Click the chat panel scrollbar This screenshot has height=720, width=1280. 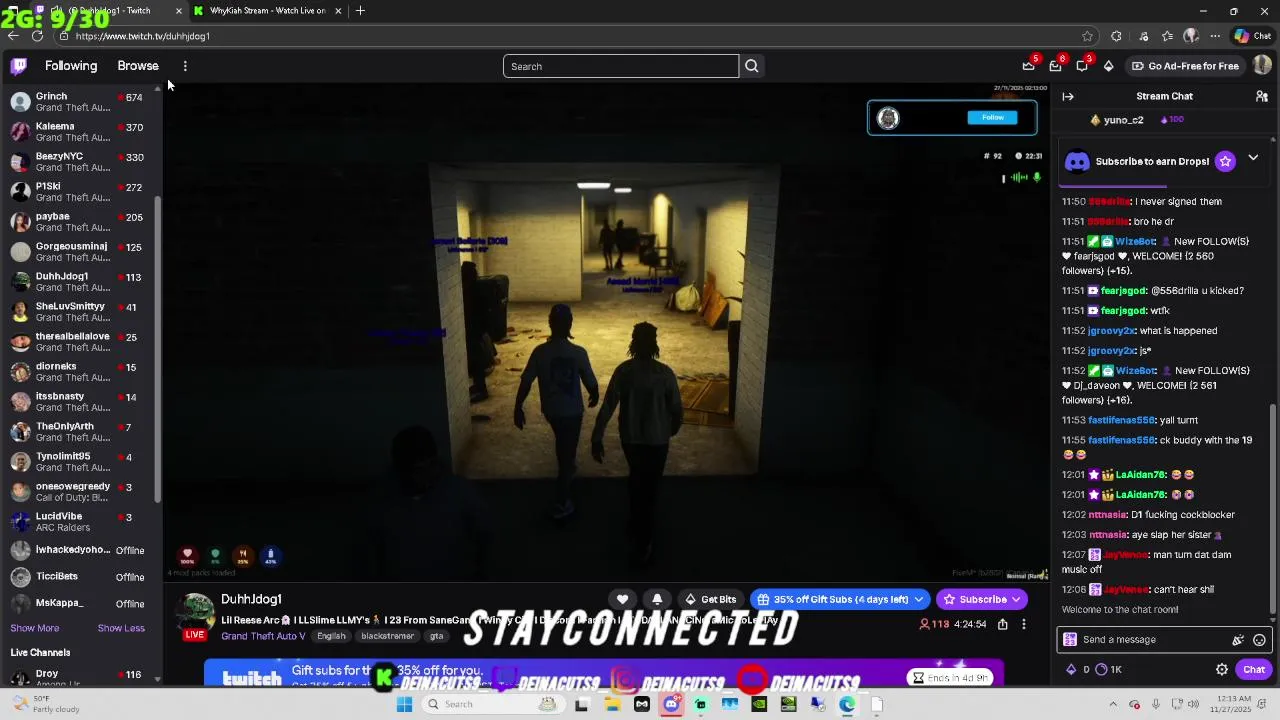[1273, 508]
